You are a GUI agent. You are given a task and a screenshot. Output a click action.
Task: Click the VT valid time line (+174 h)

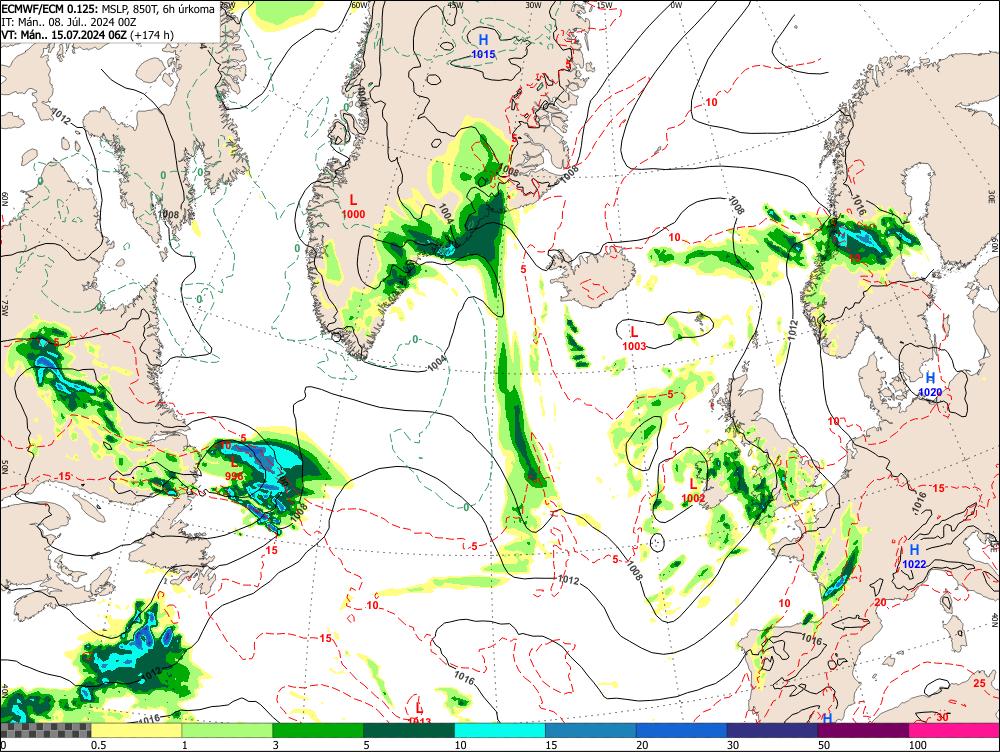(x=87, y=35)
